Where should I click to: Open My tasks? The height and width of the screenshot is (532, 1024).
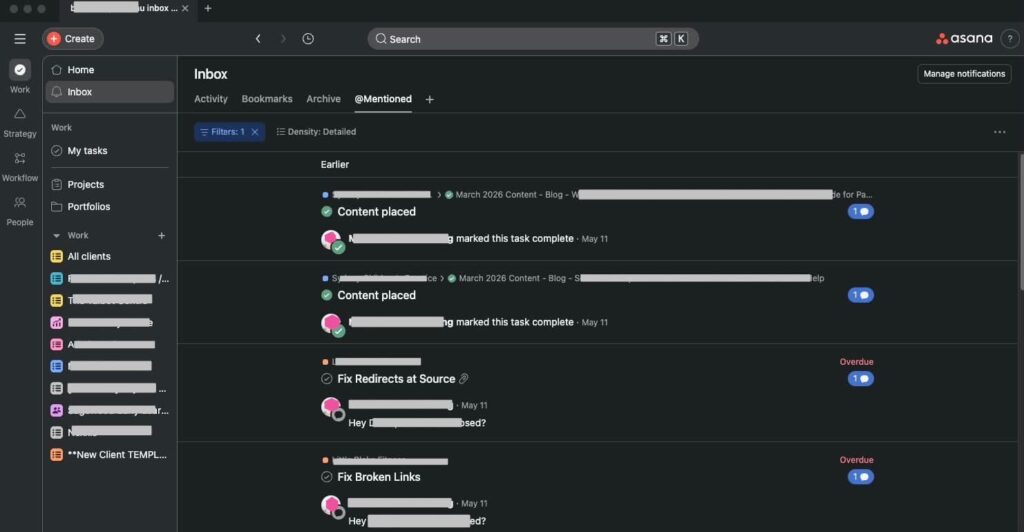coord(110,151)
